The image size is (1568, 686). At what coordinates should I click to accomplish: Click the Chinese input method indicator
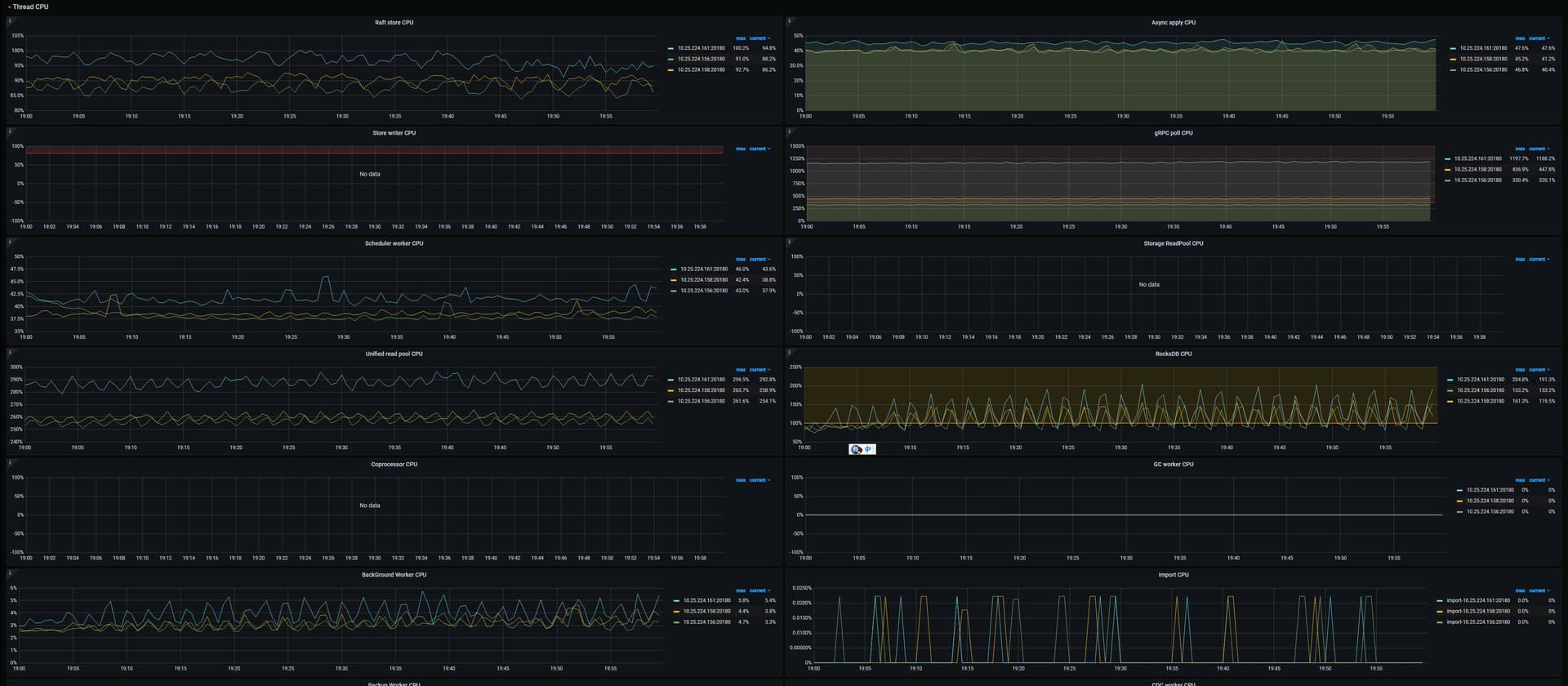868,449
